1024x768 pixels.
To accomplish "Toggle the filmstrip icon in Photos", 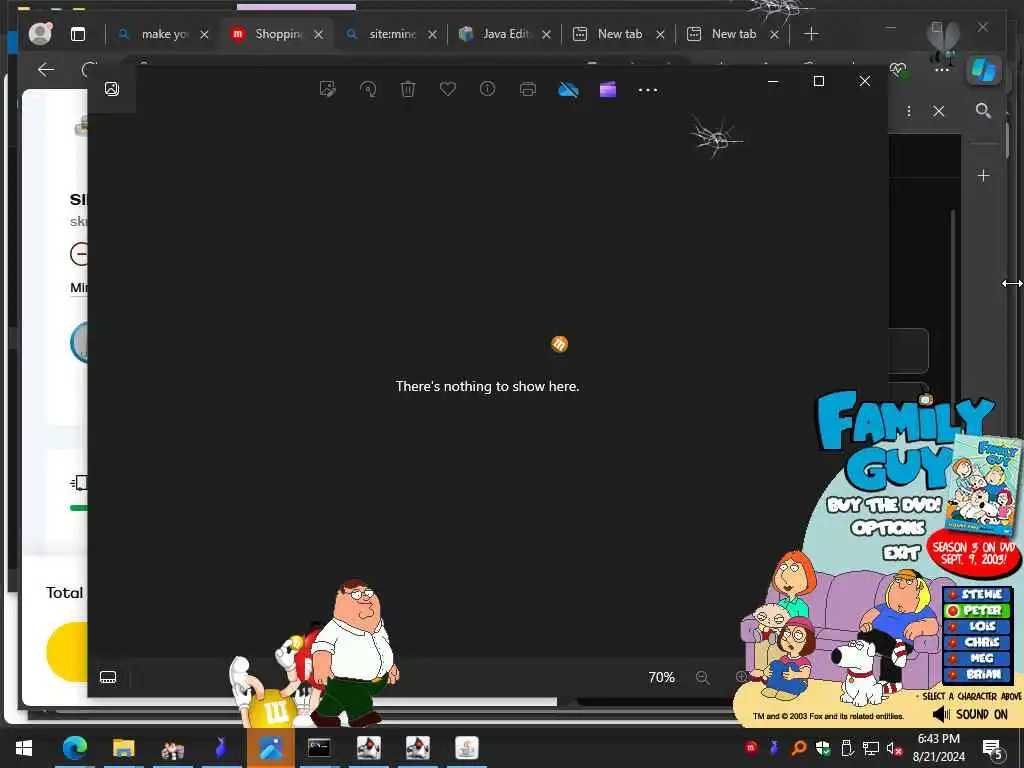I will [x=108, y=677].
